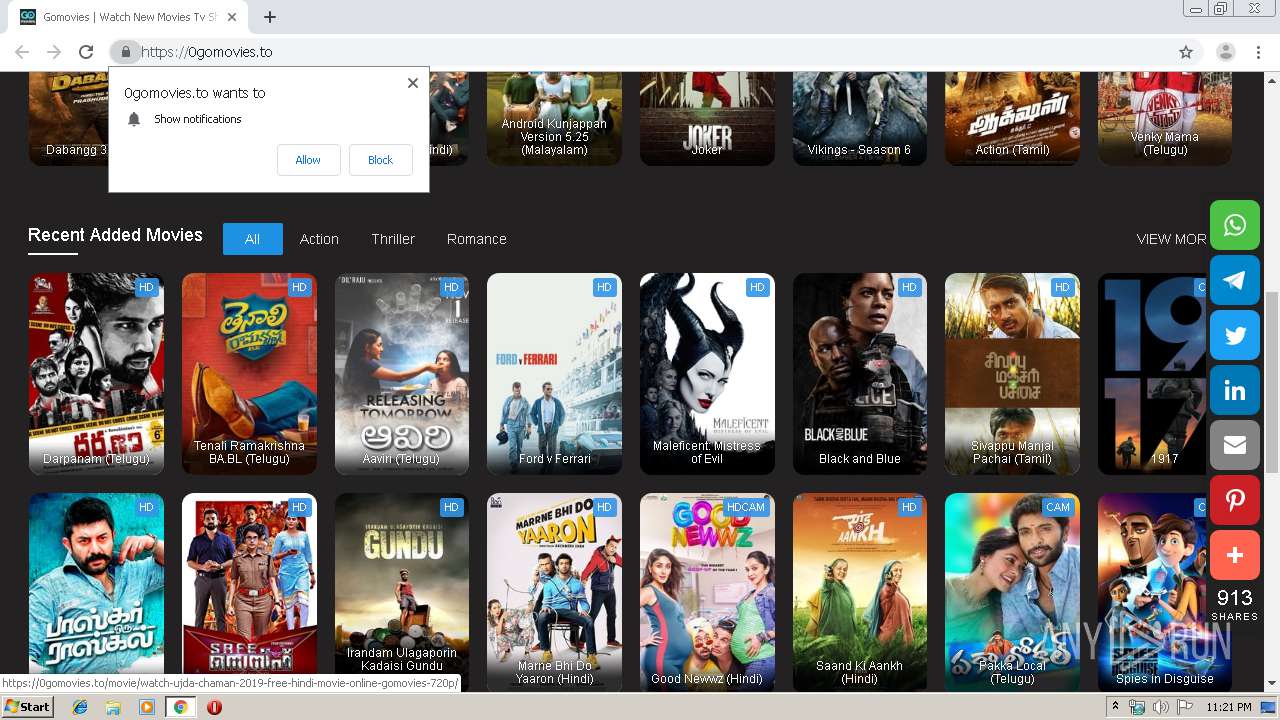Open Black and Blue movie poster
Image resolution: width=1280 pixels, height=720 pixels.
tap(860, 374)
